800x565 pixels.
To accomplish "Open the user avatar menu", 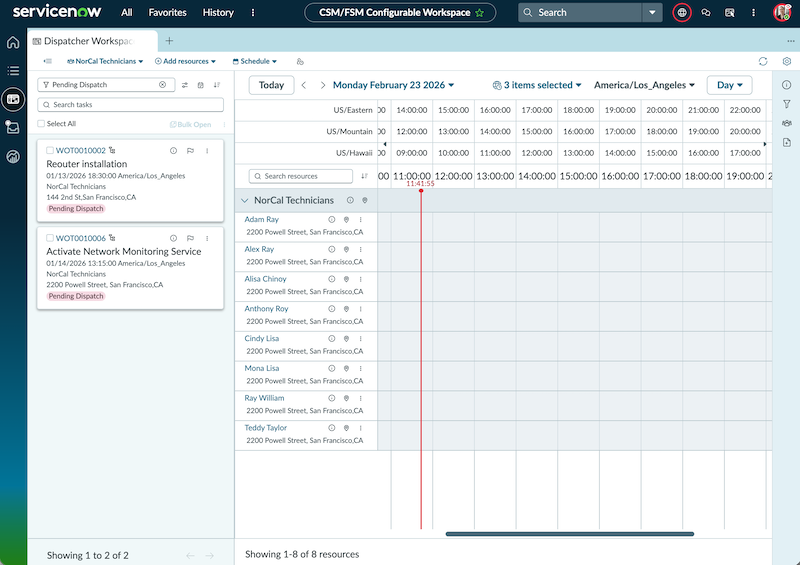I will (x=783, y=13).
